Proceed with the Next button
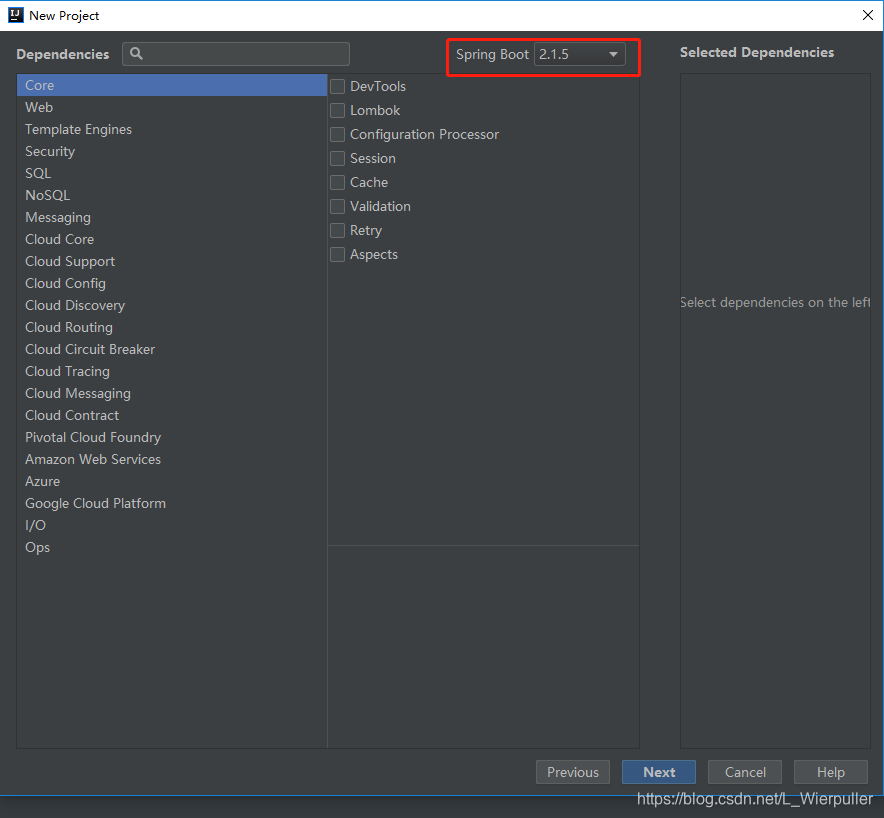 (658, 772)
